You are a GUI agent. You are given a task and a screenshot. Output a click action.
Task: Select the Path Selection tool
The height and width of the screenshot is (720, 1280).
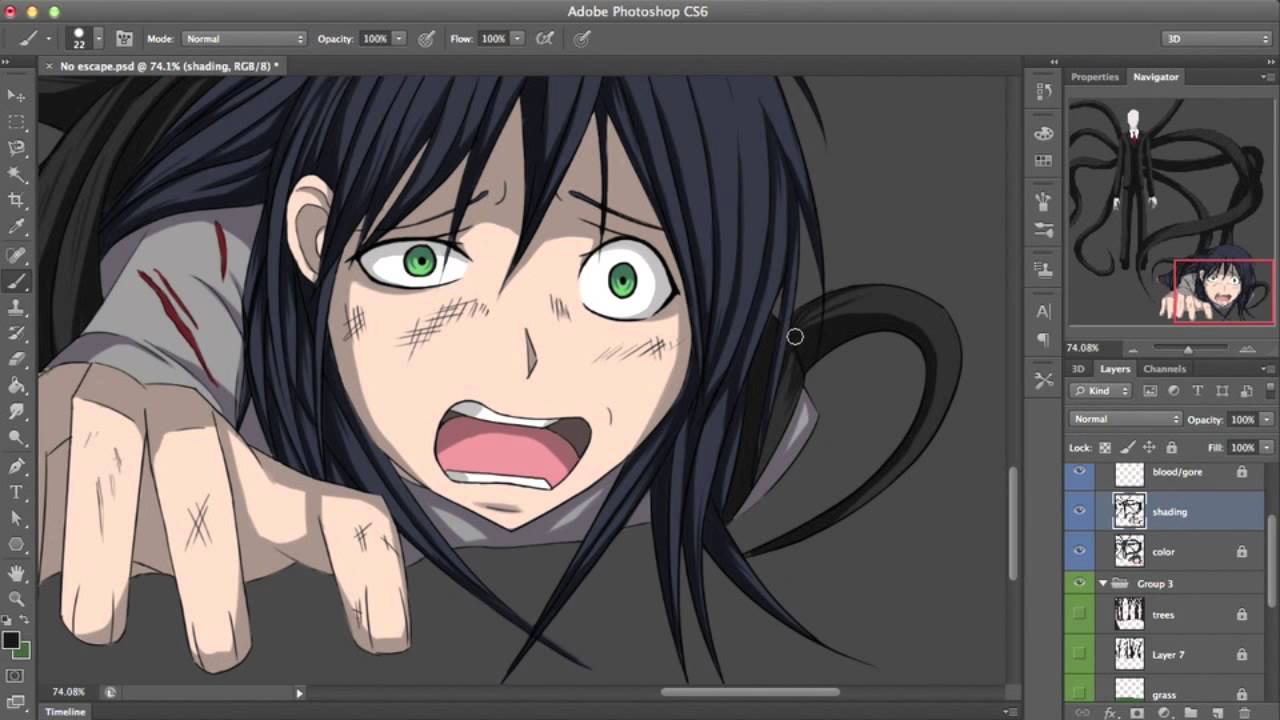16,518
